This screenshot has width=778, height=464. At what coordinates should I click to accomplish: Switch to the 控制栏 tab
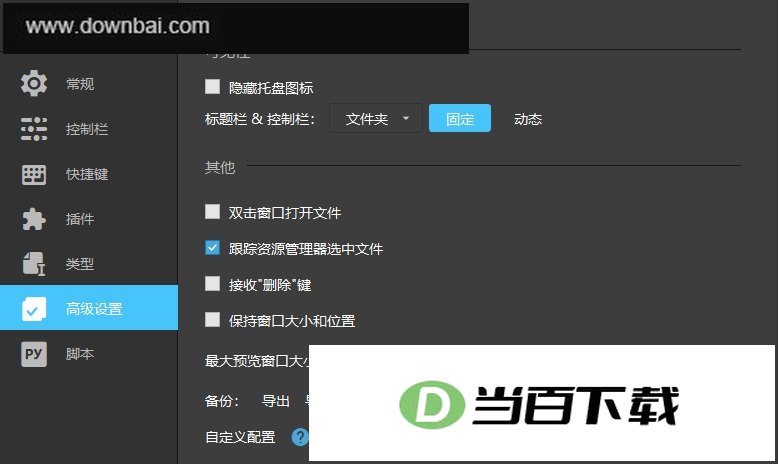pos(89,129)
